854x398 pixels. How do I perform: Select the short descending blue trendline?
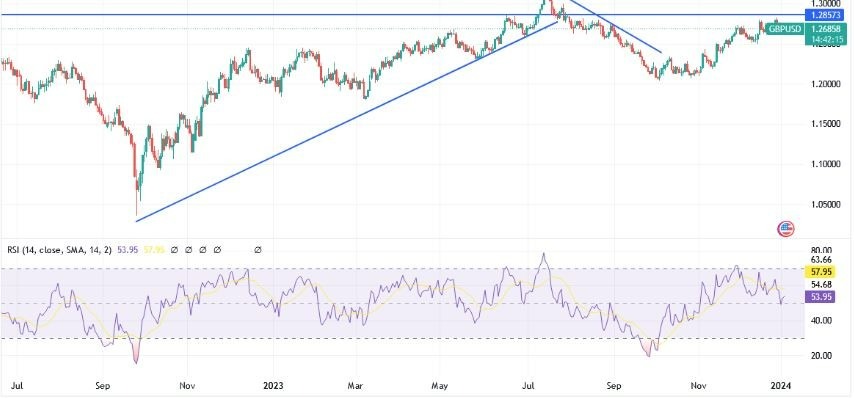(615, 27)
